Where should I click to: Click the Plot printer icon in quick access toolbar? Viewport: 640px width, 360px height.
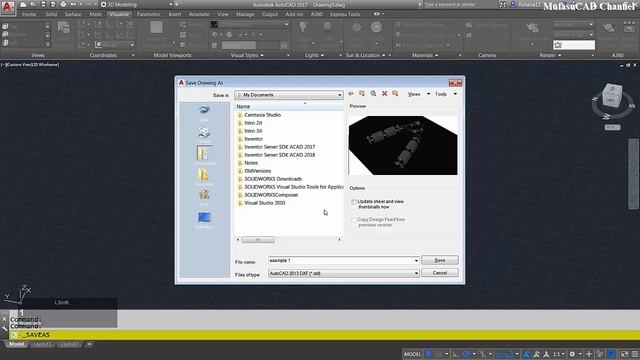click(63, 4)
